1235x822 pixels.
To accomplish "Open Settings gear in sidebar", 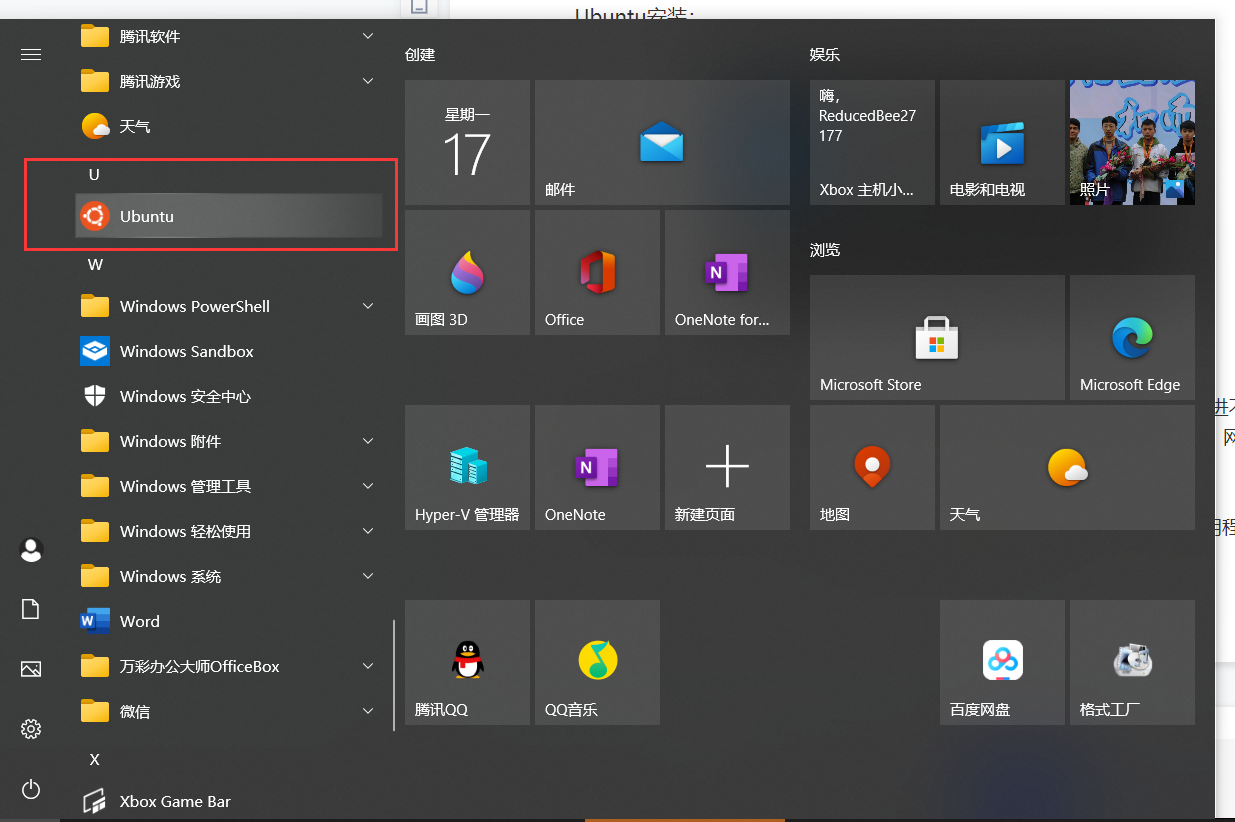I will [x=31, y=729].
